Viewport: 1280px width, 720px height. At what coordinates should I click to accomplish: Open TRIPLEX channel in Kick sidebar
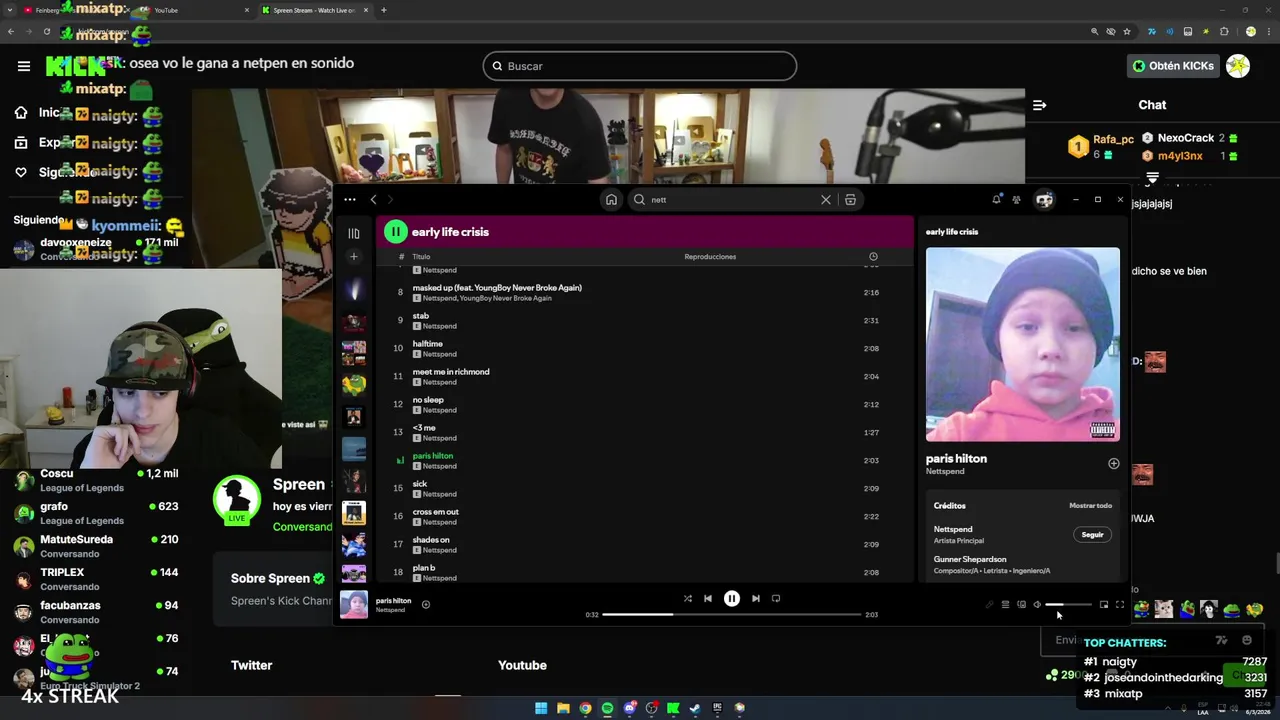point(96,579)
